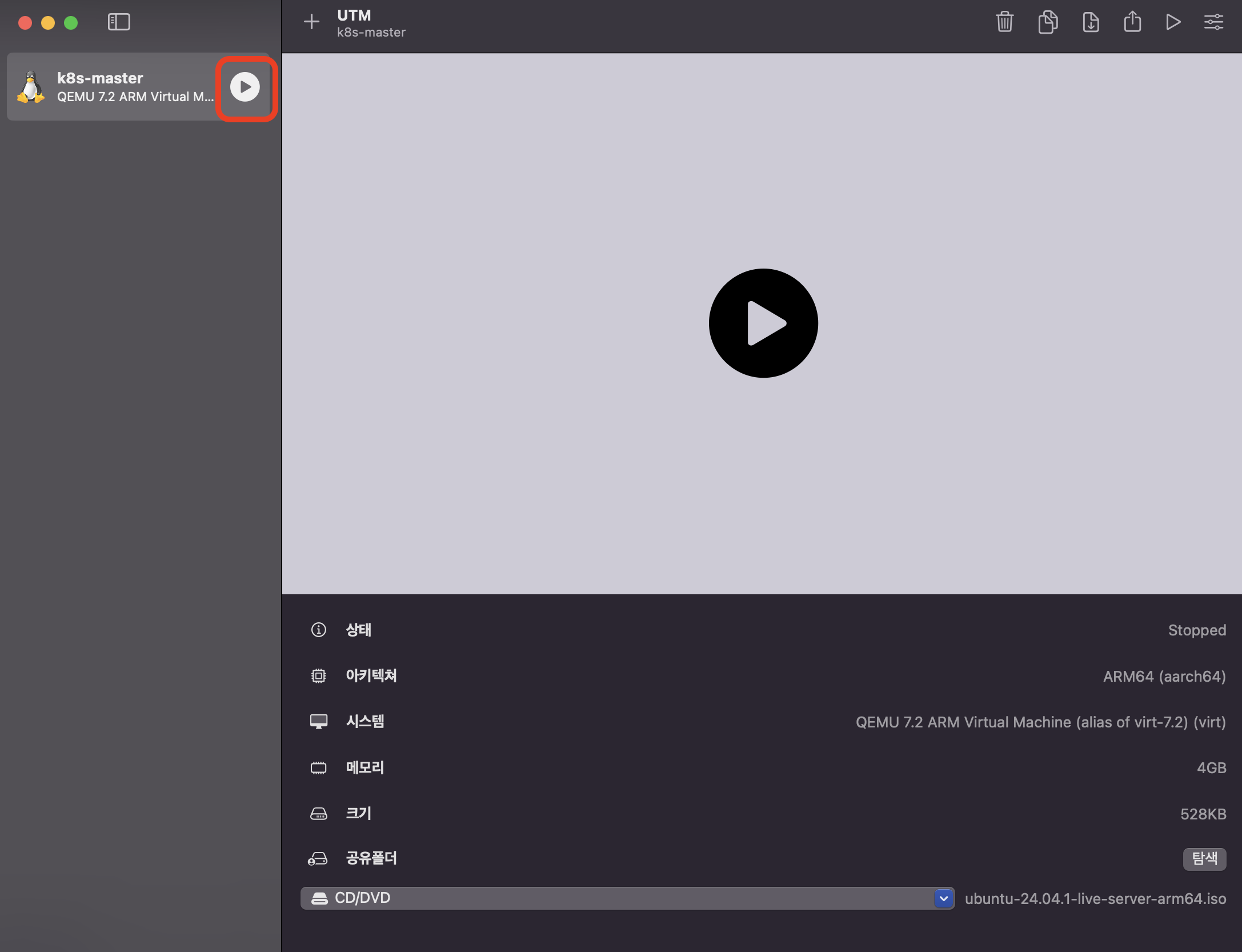Image resolution: width=1242 pixels, height=952 pixels.
Task: Click the 공유폴더 shared folder icon
Action: pyautogui.click(x=318, y=858)
